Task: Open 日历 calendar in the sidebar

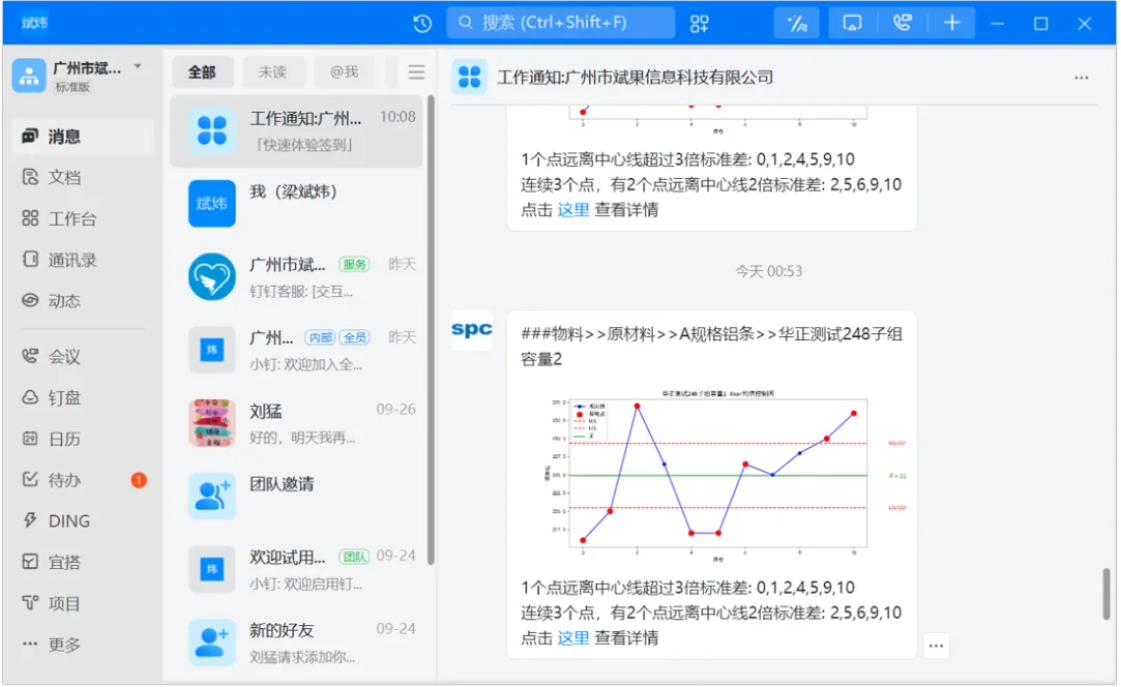Action: [x=64, y=439]
